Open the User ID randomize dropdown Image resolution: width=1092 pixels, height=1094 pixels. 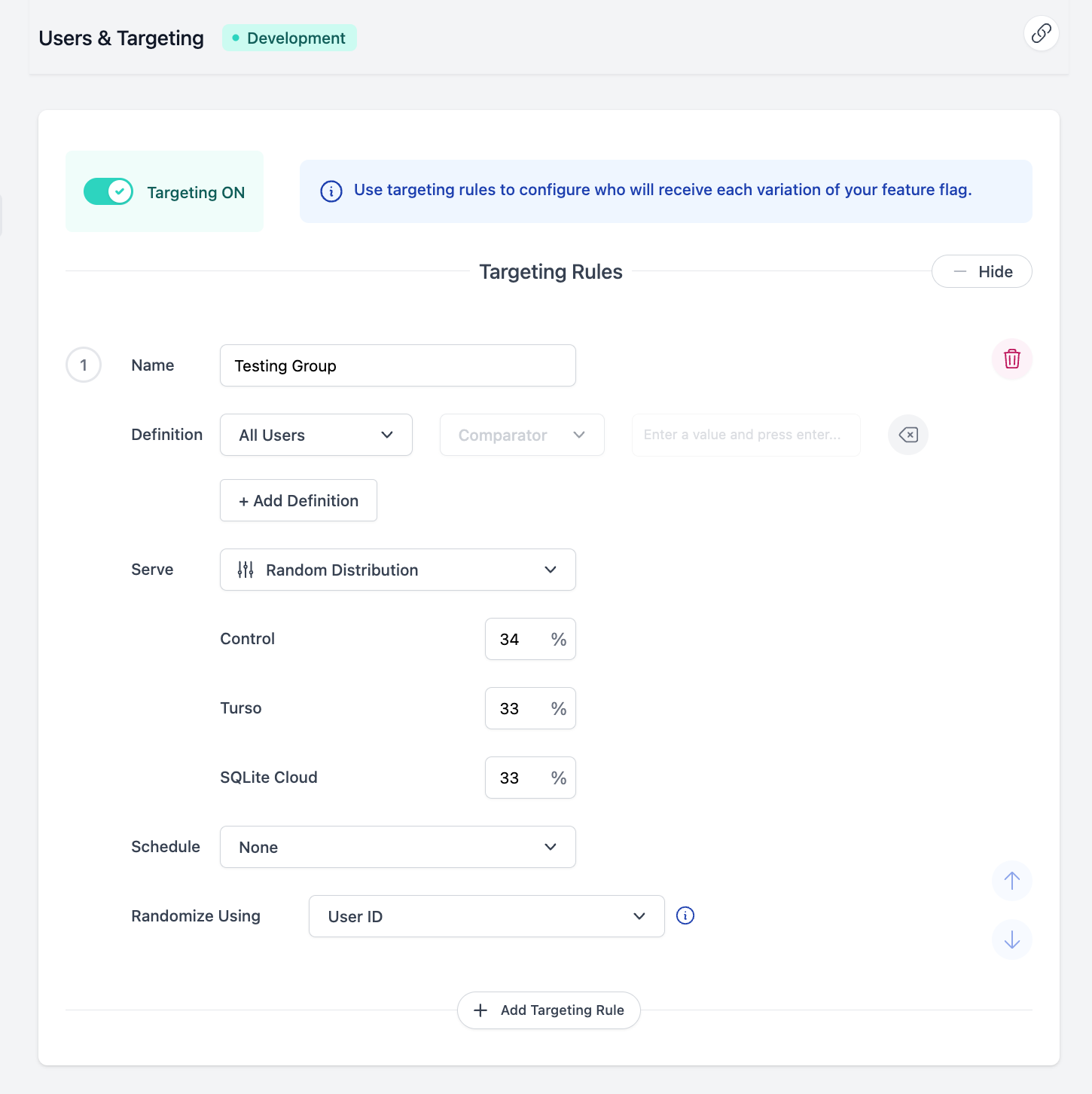pos(486,916)
